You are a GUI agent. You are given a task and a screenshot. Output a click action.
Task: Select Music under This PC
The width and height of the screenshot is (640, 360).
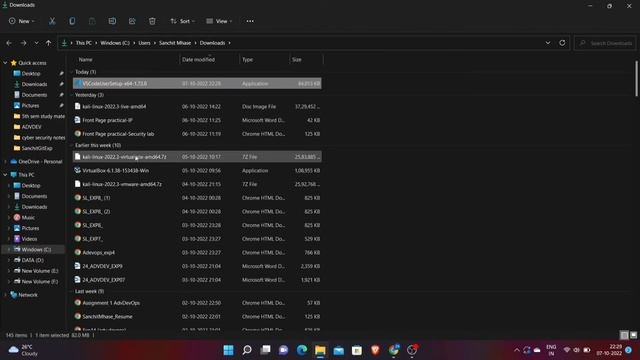pyautogui.click(x=28, y=218)
